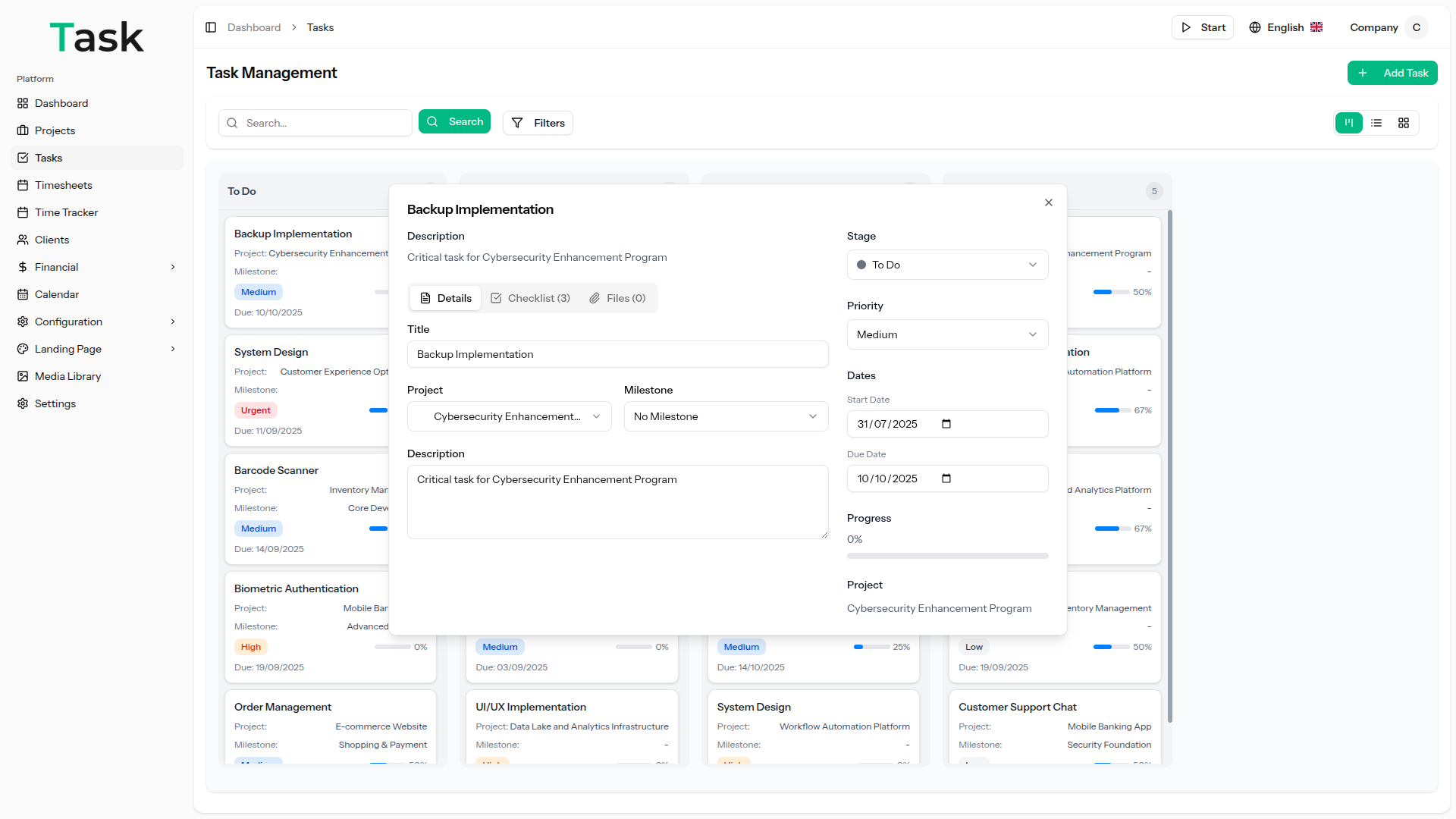Image resolution: width=1456 pixels, height=819 pixels.
Task: Toggle the sidebar panel icon
Action: tap(211, 27)
